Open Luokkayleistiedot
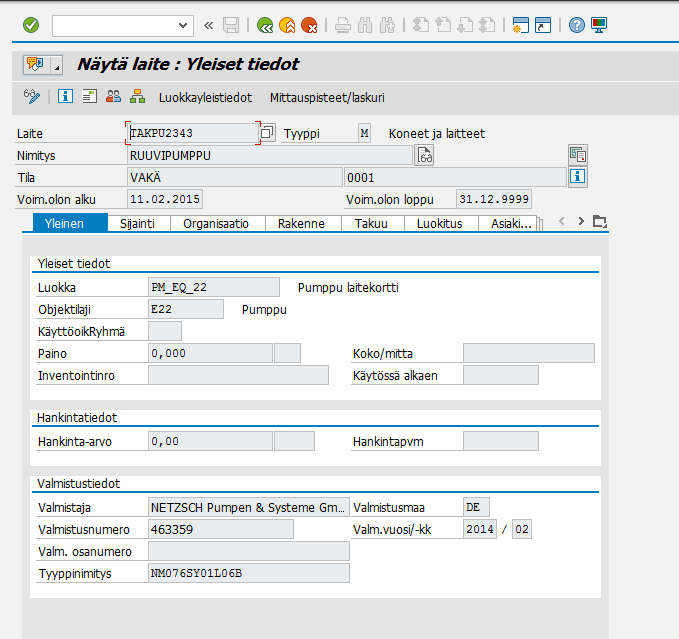Viewport: 679px width, 639px height. click(205, 98)
